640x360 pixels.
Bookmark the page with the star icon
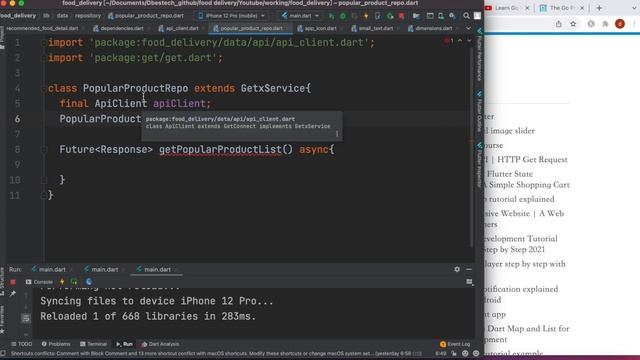(x=573, y=24)
